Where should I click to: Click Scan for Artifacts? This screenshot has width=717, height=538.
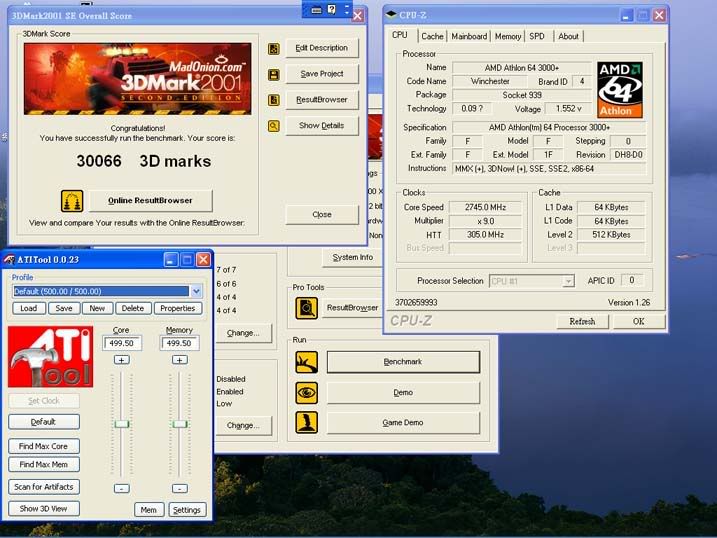click(x=44, y=487)
